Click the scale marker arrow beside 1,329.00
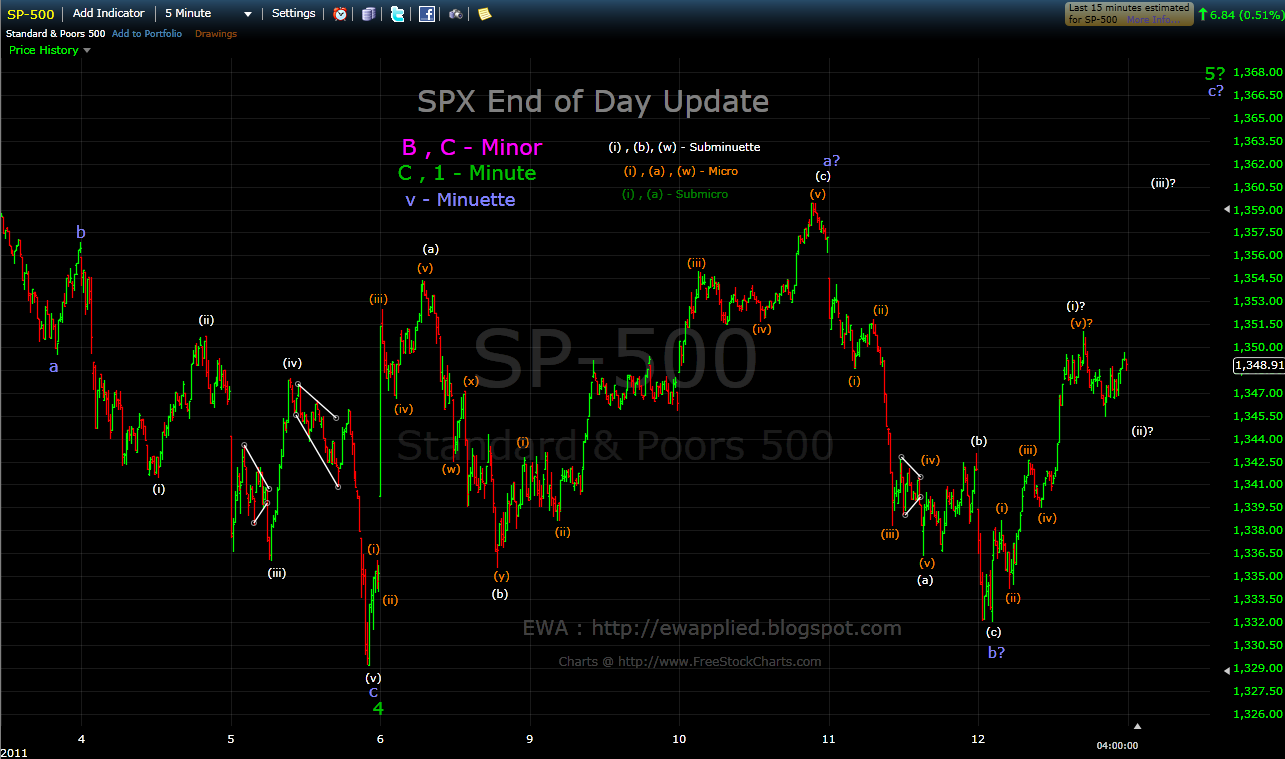The height and width of the screenshot is (759, 1285). pyautogui.click(x=1227, y=669)
